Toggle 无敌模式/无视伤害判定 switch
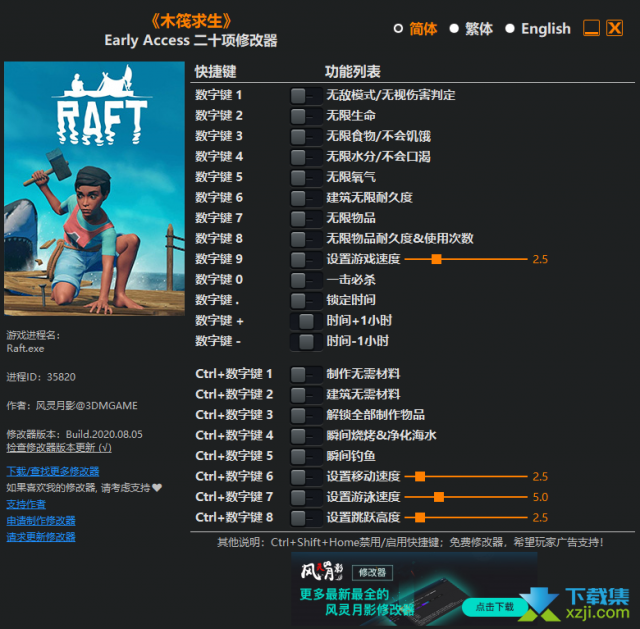This screenshot has height=629, width=640. coord(306,96)
